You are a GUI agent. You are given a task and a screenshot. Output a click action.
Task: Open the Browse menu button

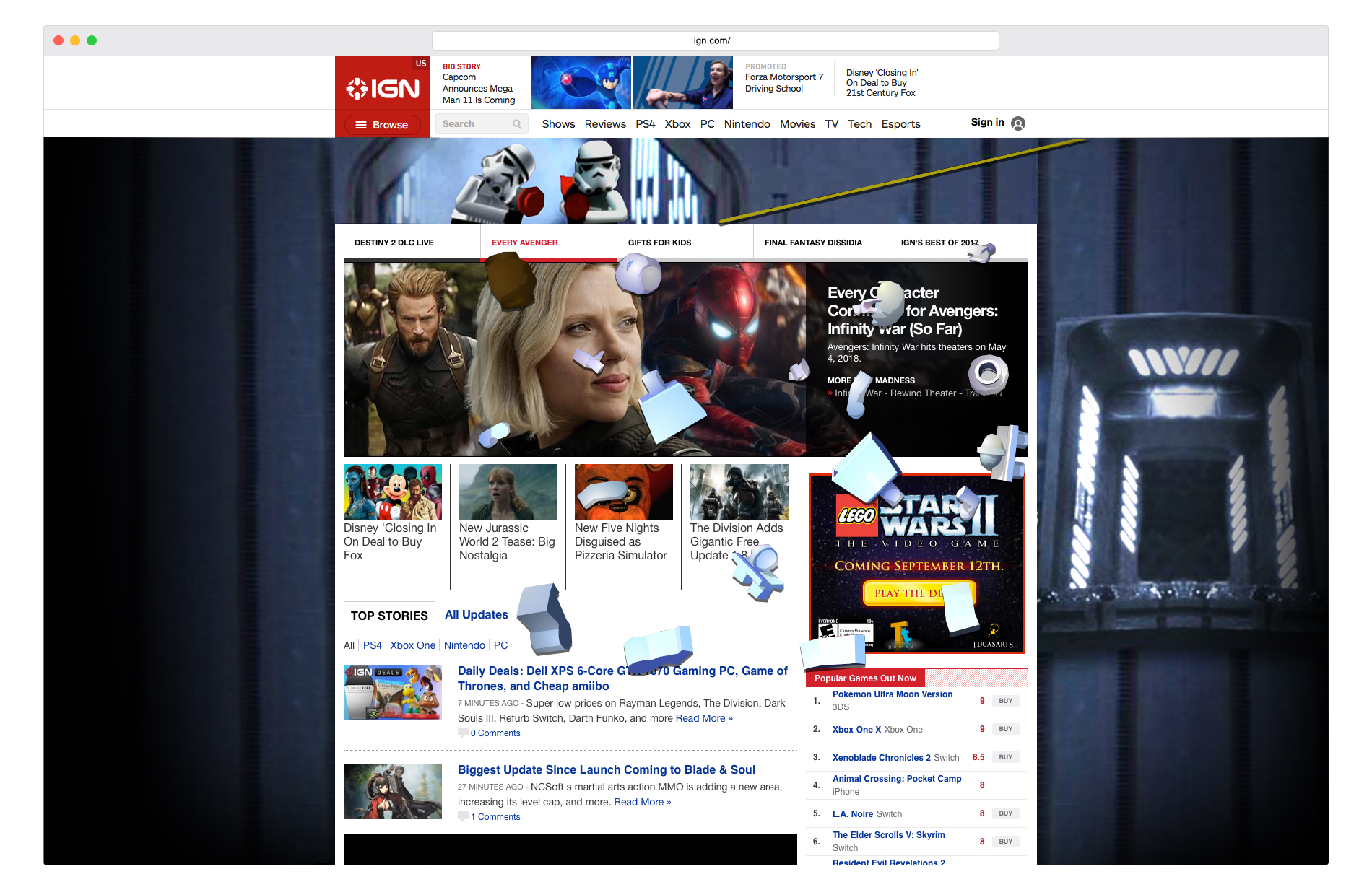[382, 125]
